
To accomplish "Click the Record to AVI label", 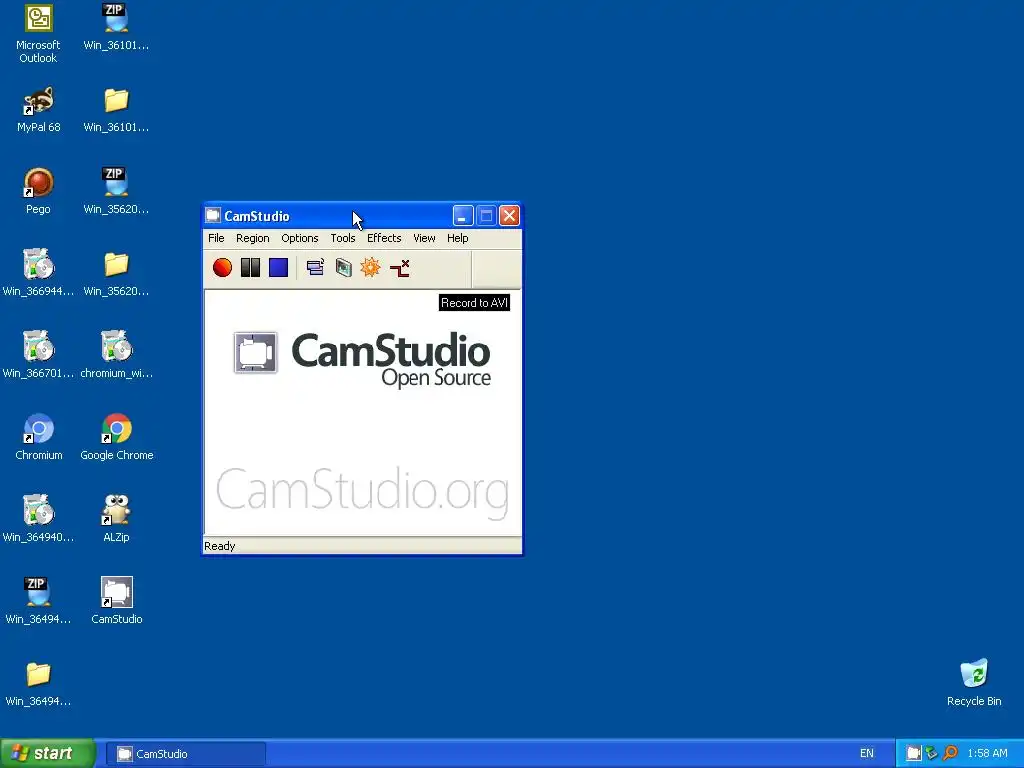I will [x=474, y=302].
